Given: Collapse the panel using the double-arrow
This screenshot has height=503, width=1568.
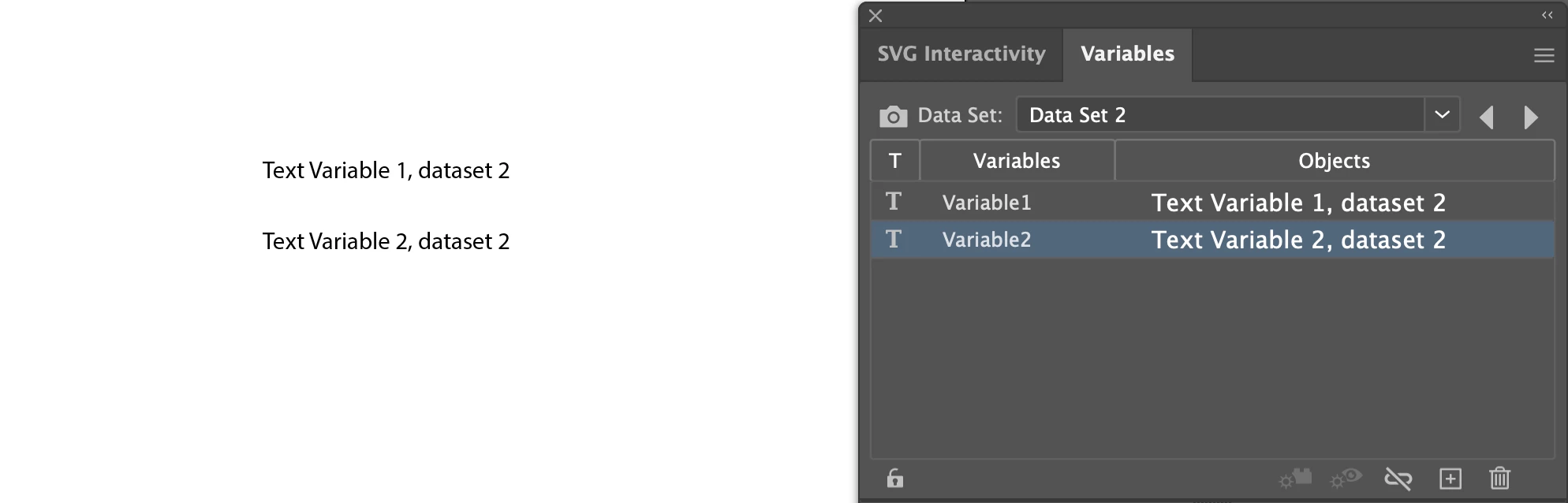Looking at the screenshot, I should (1547, 15).
